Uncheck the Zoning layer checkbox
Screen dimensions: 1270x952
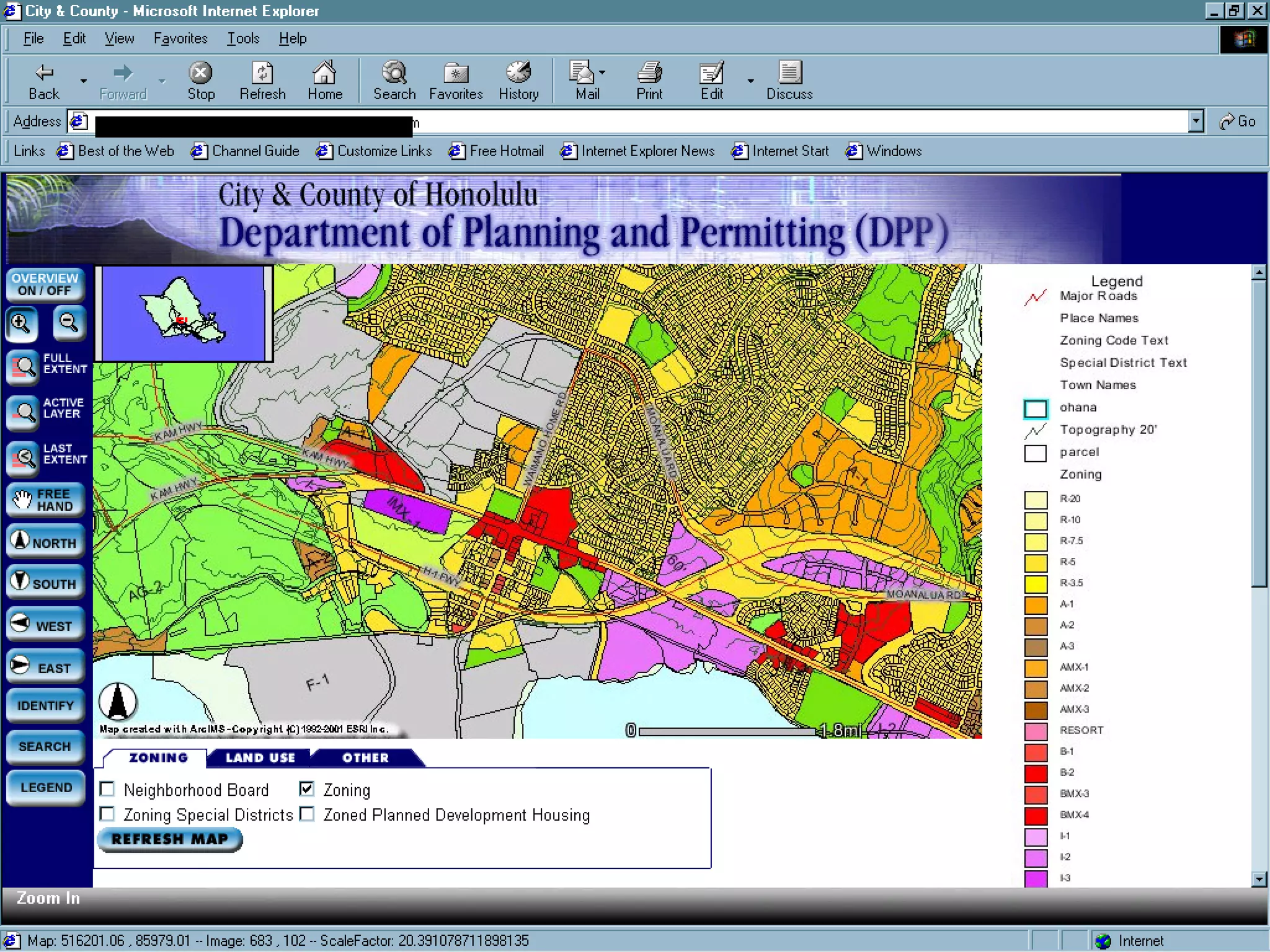307,788
